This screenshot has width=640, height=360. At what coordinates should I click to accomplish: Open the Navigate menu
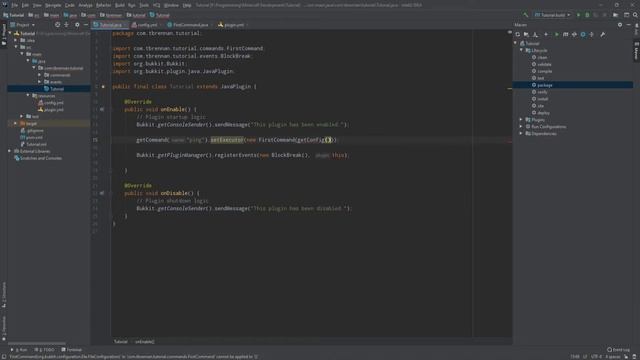tap(53, 5)
